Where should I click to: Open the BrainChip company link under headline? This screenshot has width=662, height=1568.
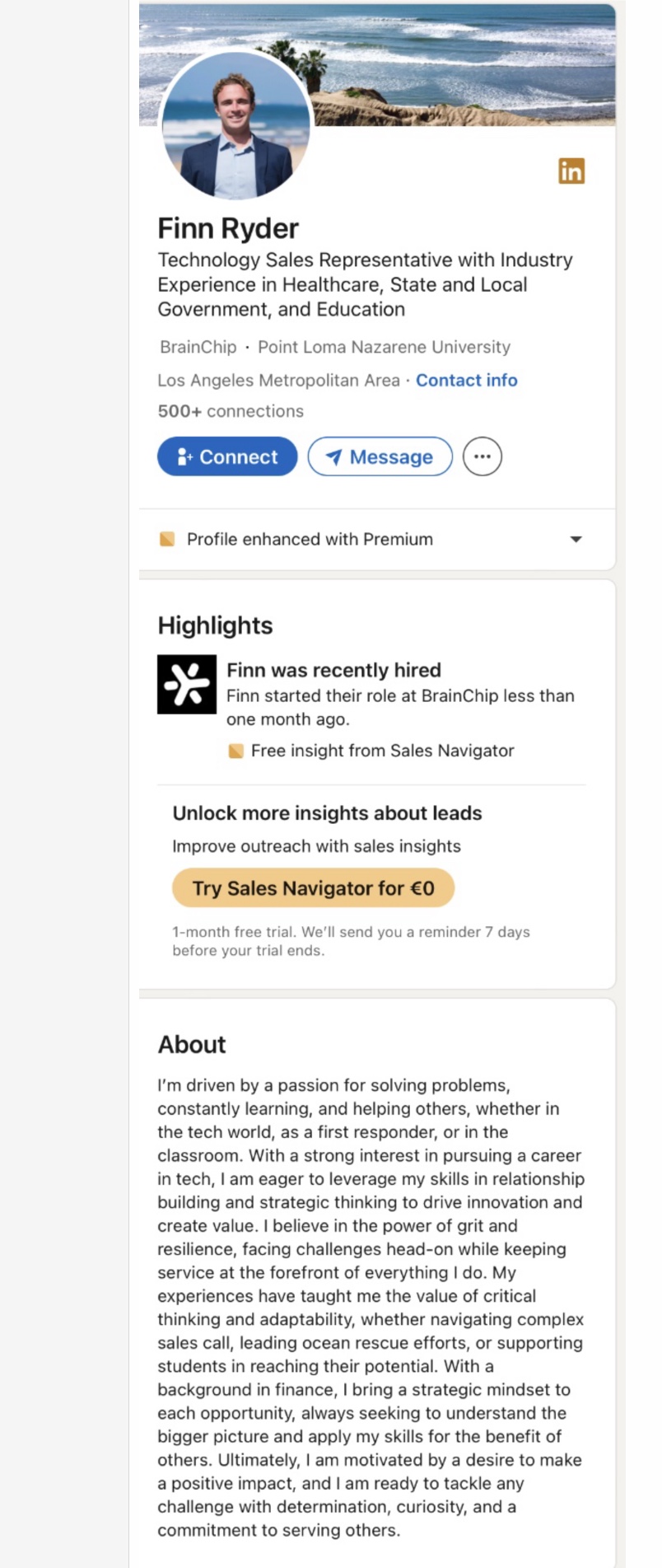(198, 347)
